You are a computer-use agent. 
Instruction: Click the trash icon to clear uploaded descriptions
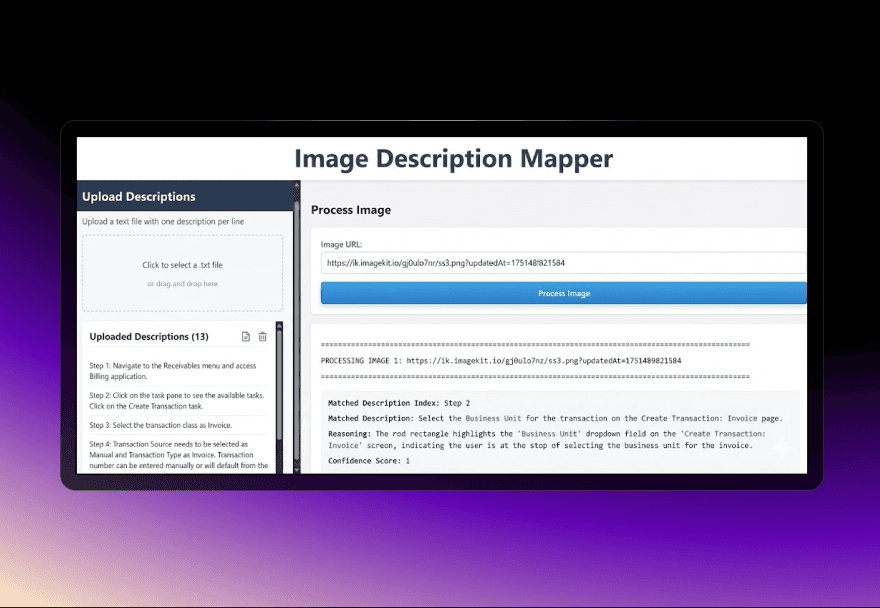coord(263,337)
